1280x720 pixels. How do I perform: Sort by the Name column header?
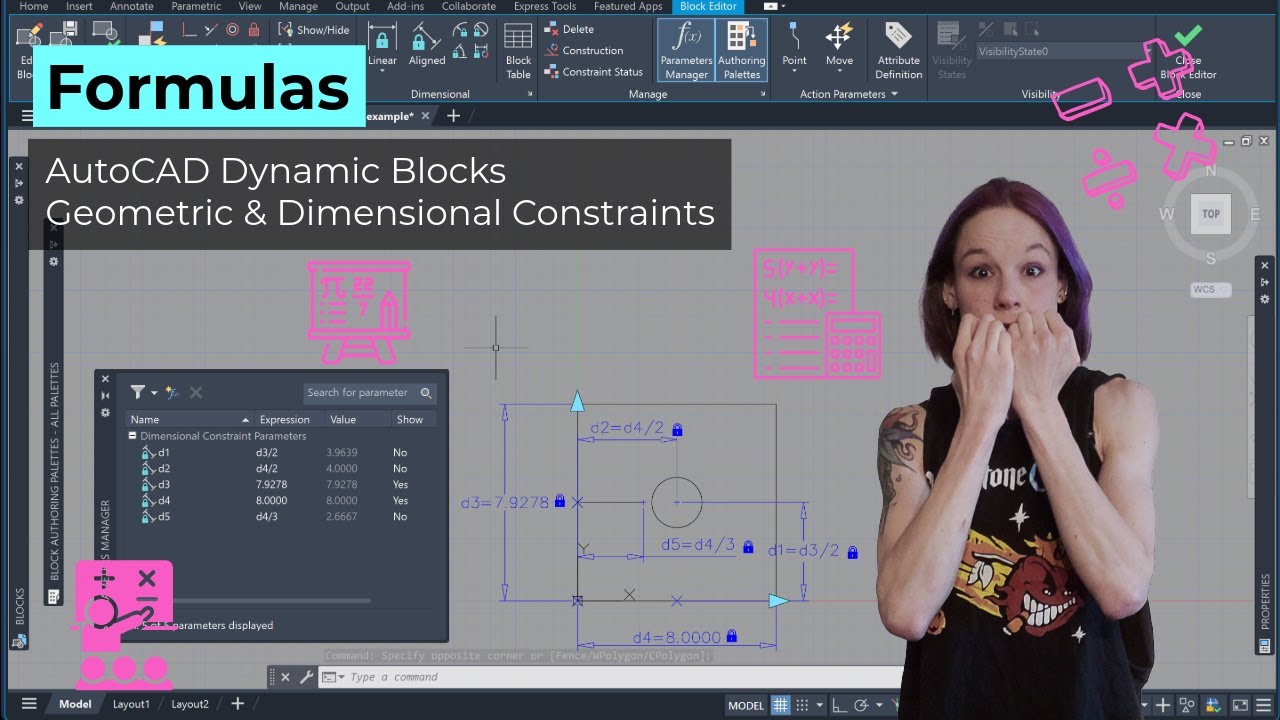[x=189, y=420]
